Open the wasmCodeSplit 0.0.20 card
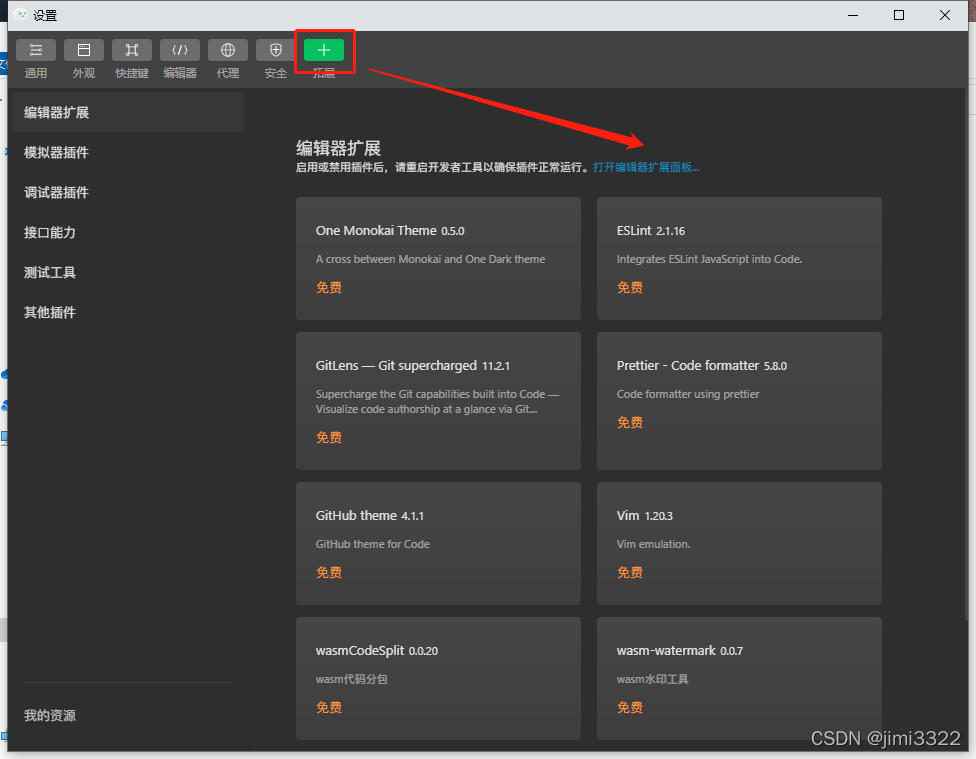976x759 pixels. 438,679
